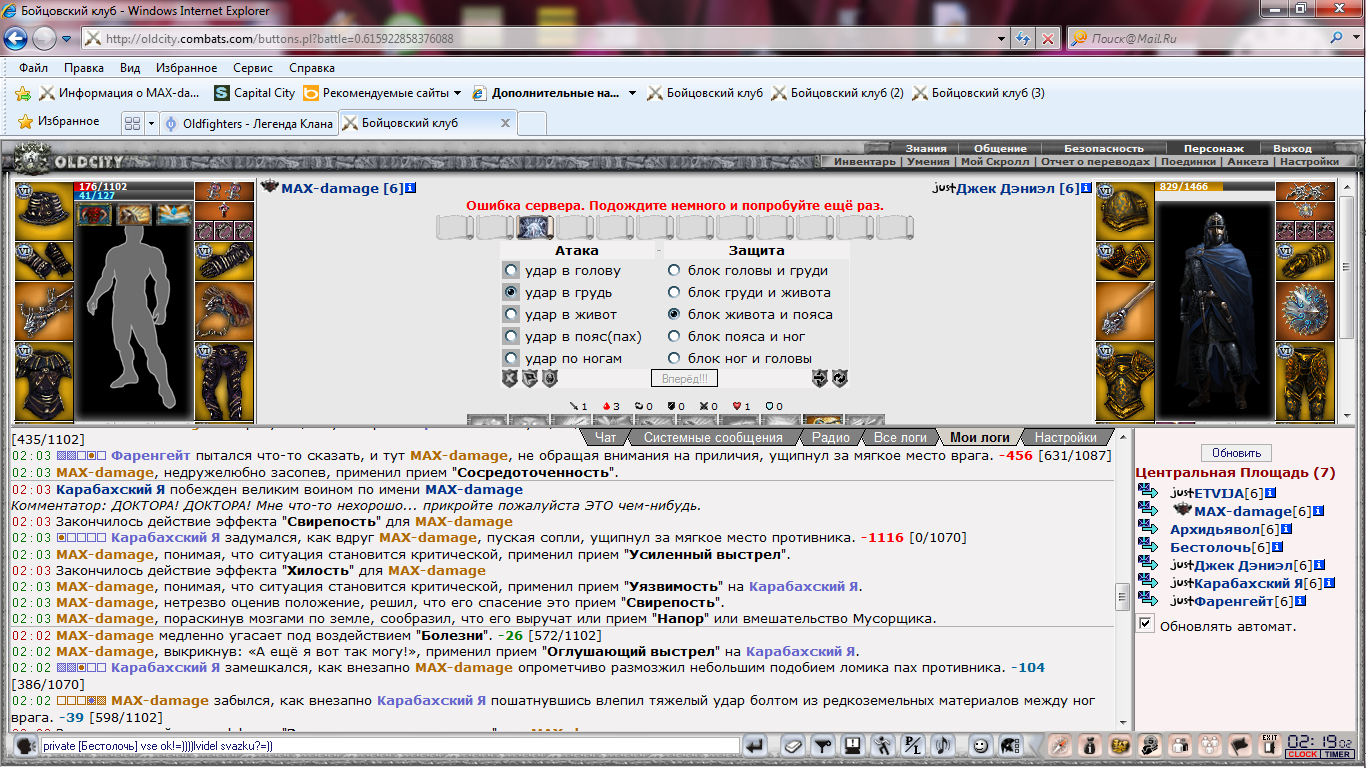Send chat message with the enter arrow icon

point(756,745)
